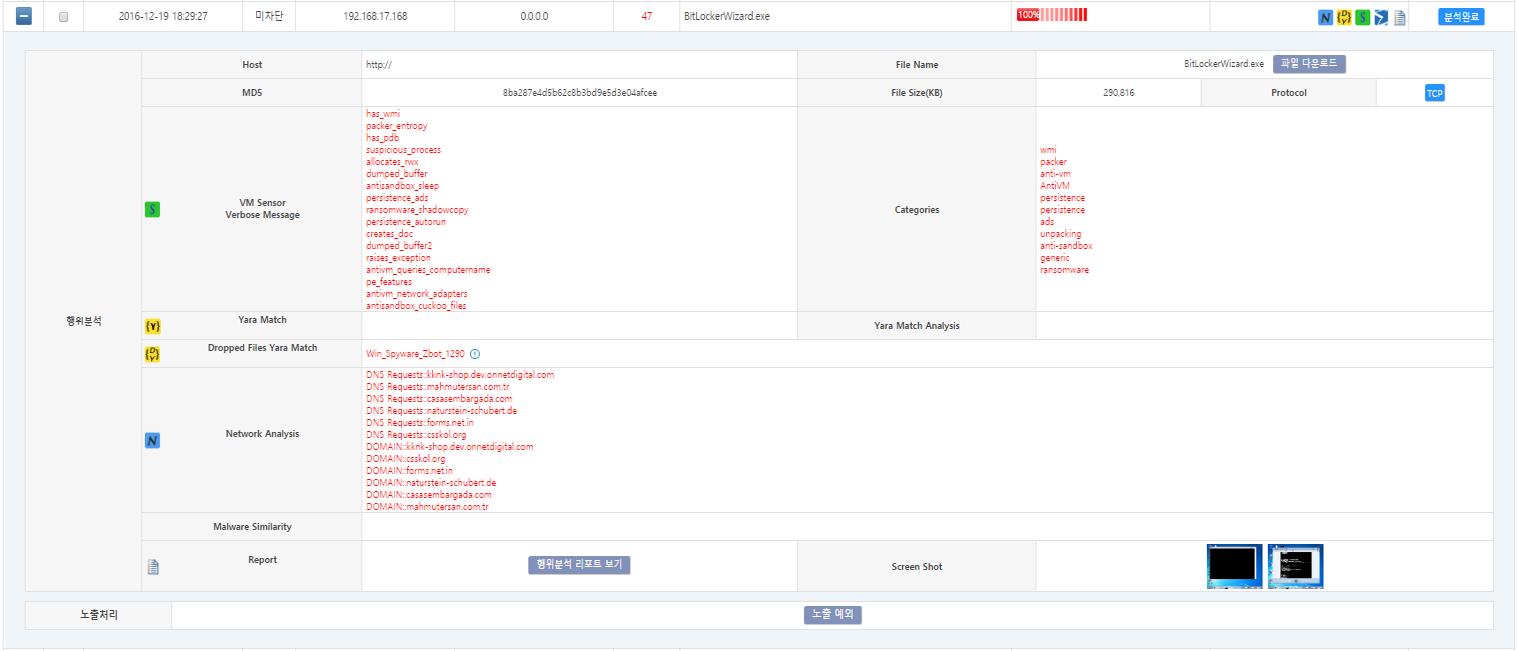
Task: Click the 분석완료 status button
Action: [x=1461, y=17]
